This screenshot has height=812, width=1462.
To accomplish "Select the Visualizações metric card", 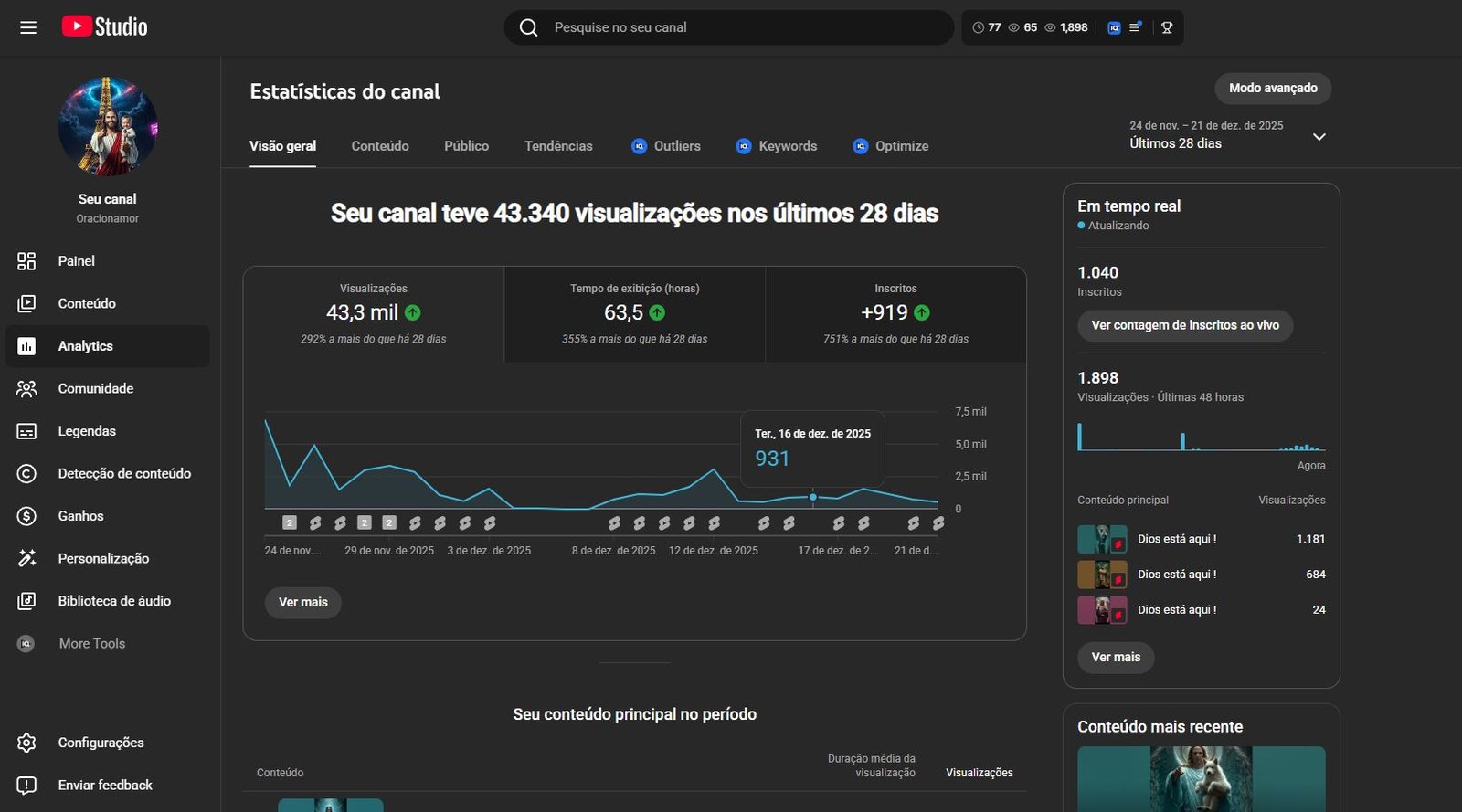I will 373,313.
